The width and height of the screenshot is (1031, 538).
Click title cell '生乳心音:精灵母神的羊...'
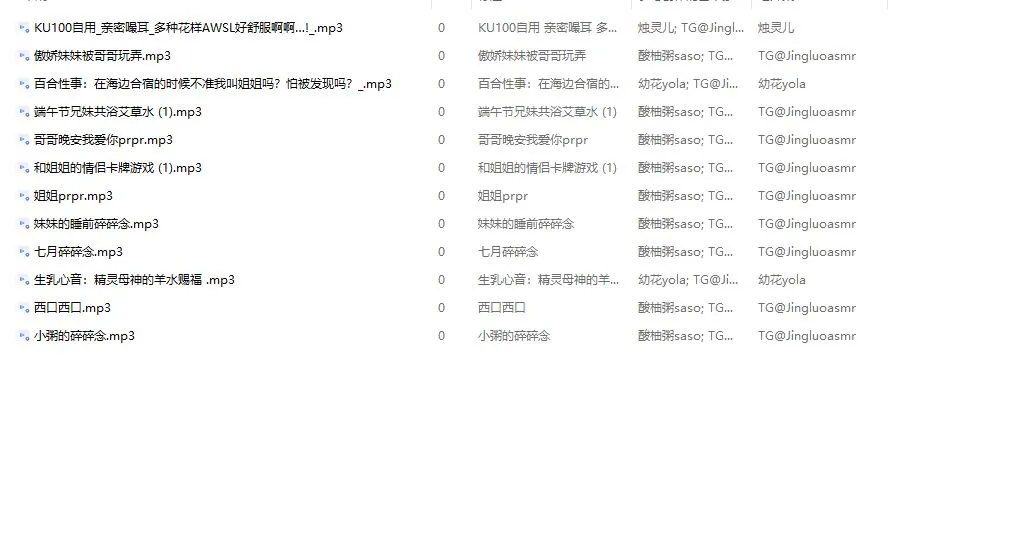tap(548, 280)
